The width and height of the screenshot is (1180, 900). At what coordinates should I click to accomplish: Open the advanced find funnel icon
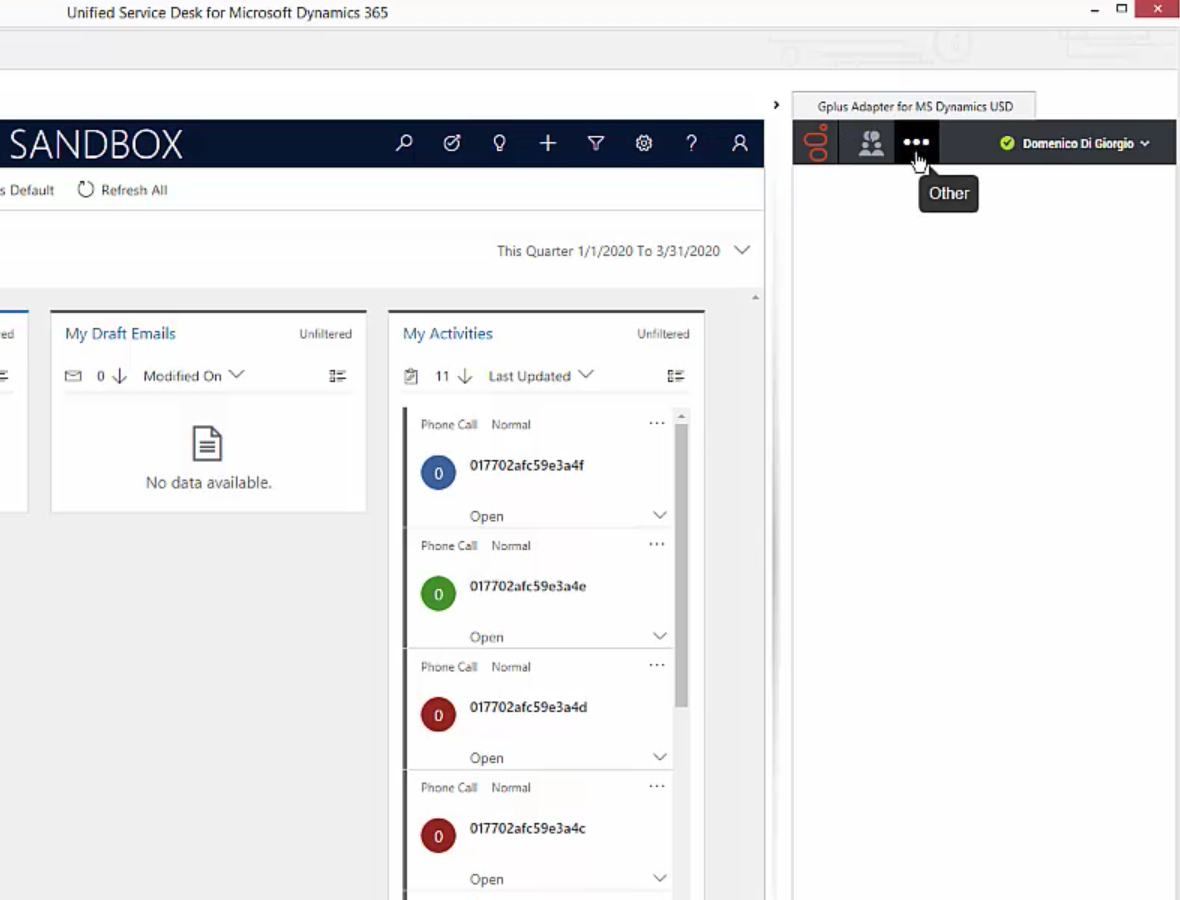click(x=595, y=142)
